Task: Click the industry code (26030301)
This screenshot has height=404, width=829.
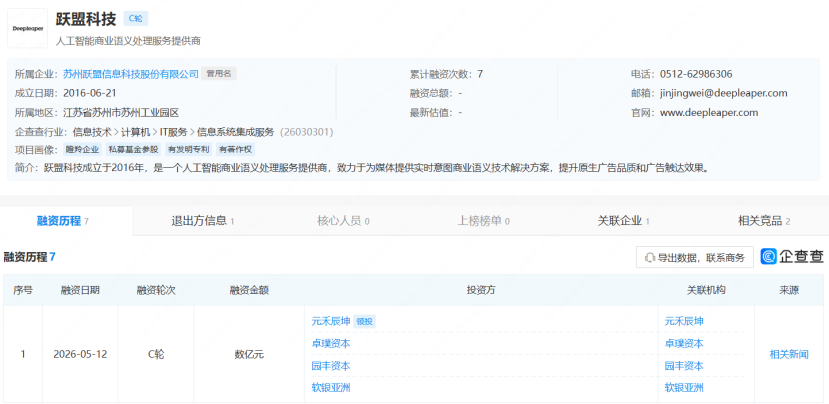Action: pos(307,132)
